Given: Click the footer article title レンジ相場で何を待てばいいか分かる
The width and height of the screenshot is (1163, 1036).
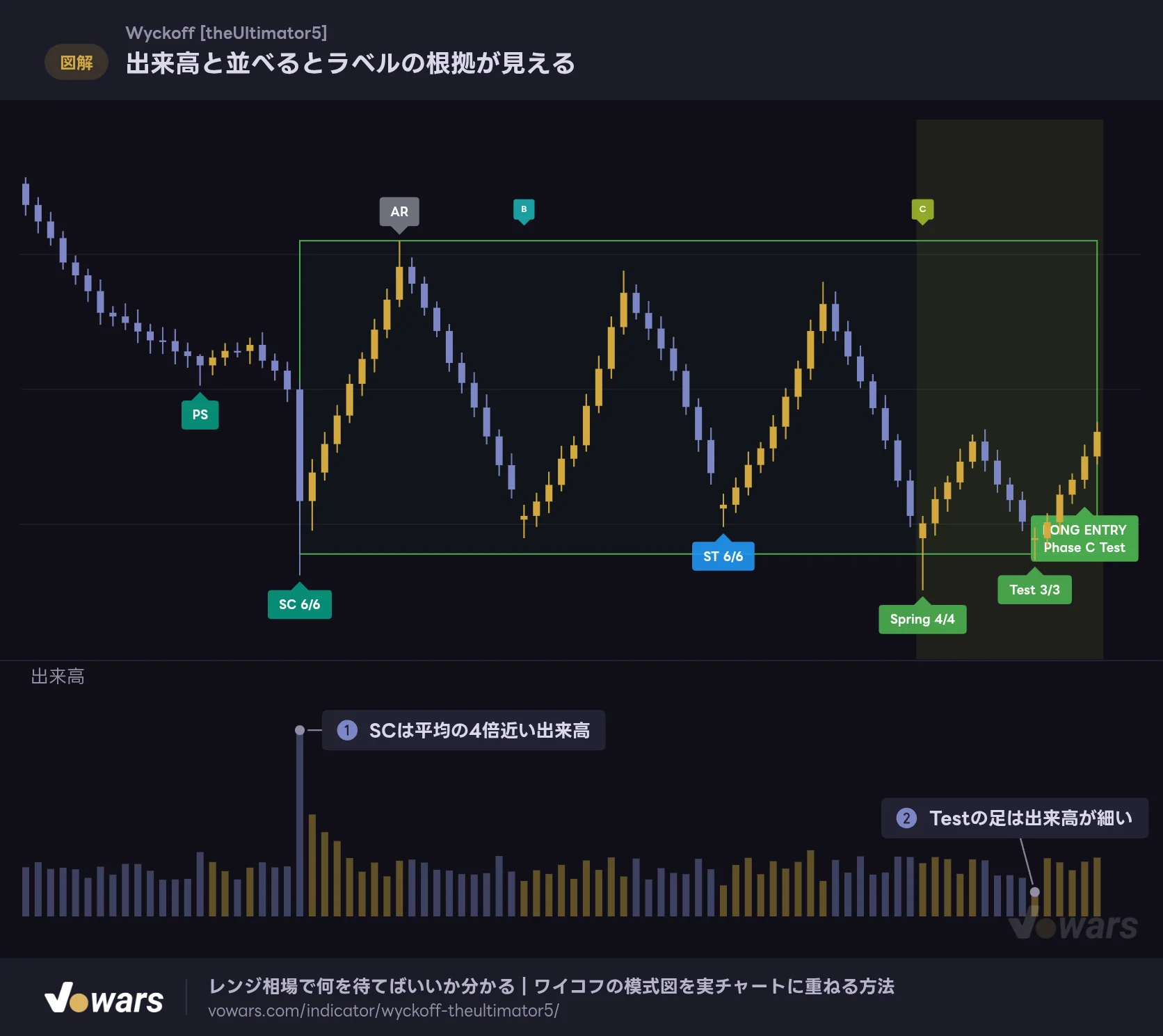Looking at the screenshot, I should 362,986.
